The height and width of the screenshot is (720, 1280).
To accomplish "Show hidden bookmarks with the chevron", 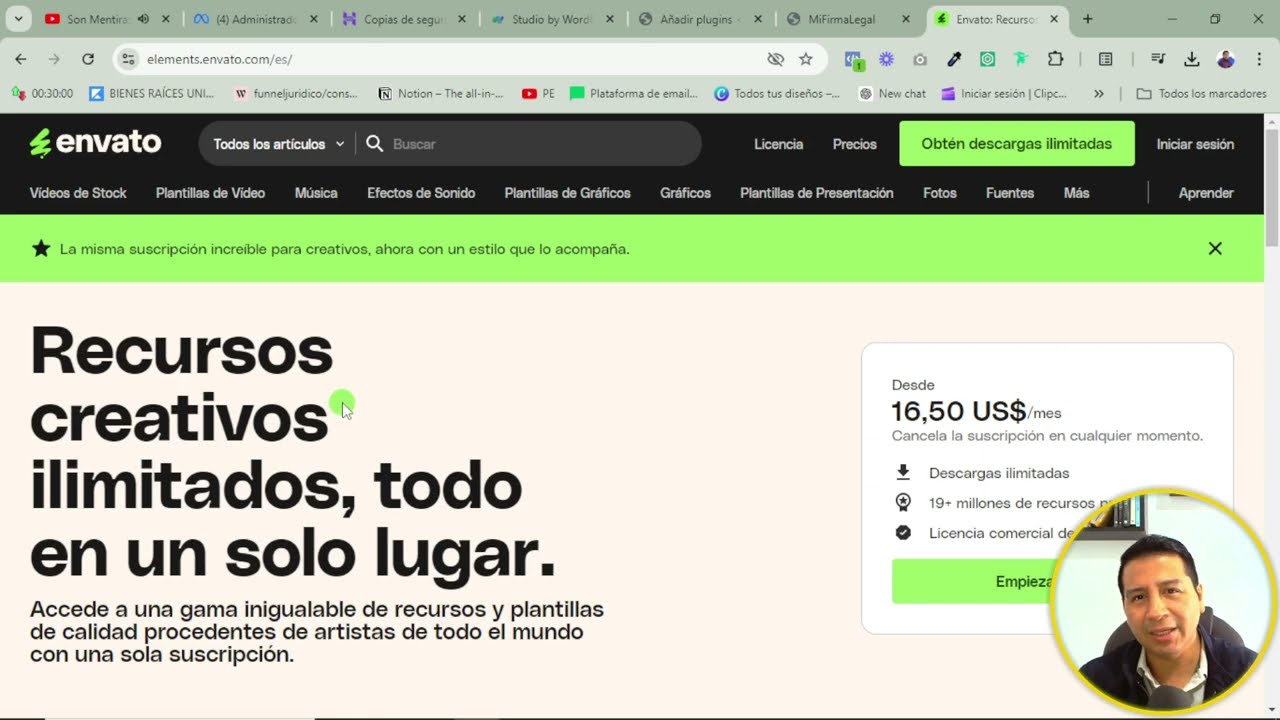I will tap(1099, 94).
